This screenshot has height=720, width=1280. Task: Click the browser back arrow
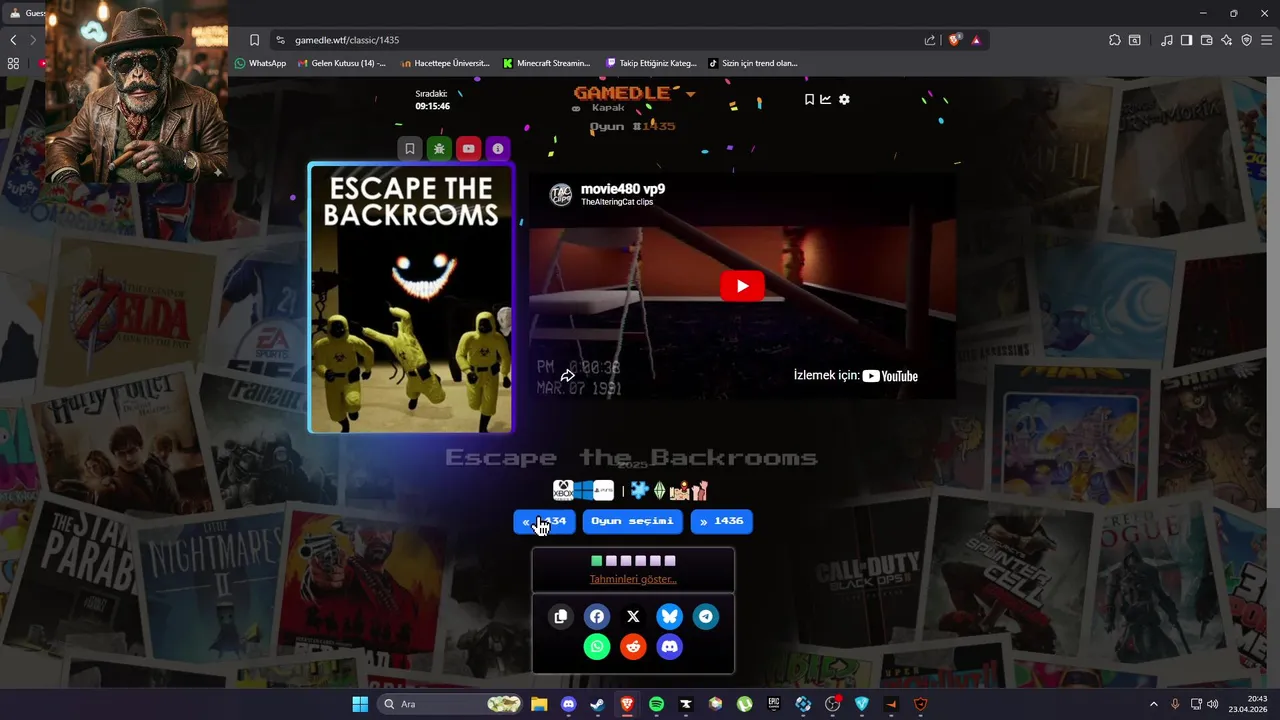(x=13, y=40)
